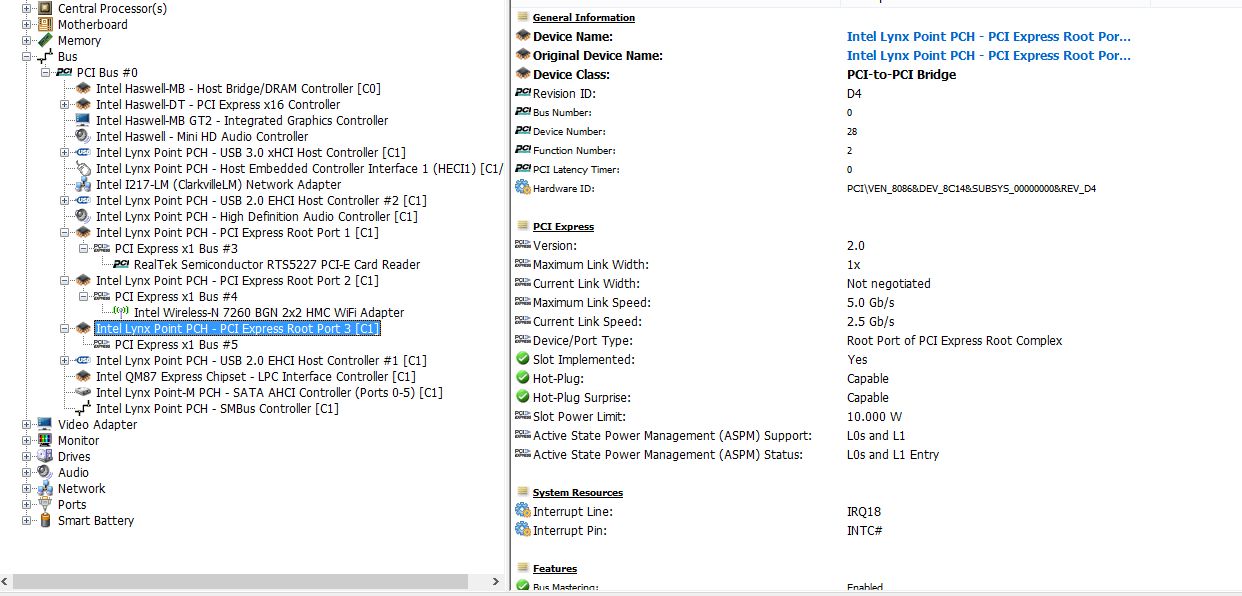
Task: Select the highlighted PCI Express Root Port 3
Action: pyautogui.click(x=237, y=328)
